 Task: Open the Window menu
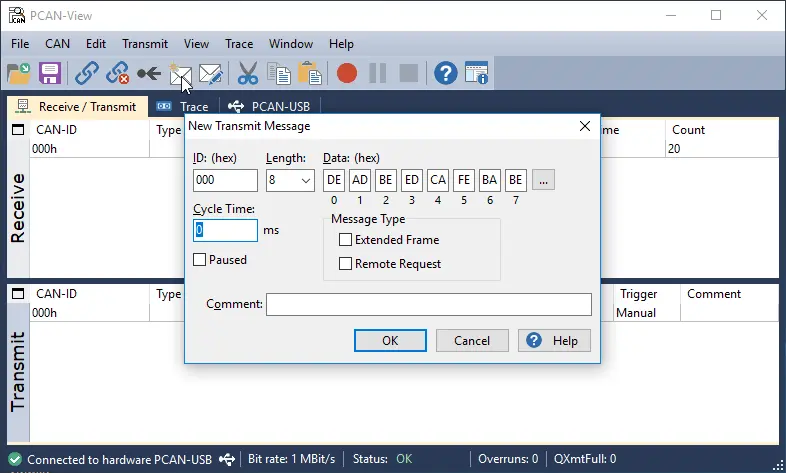coord(291,44)
